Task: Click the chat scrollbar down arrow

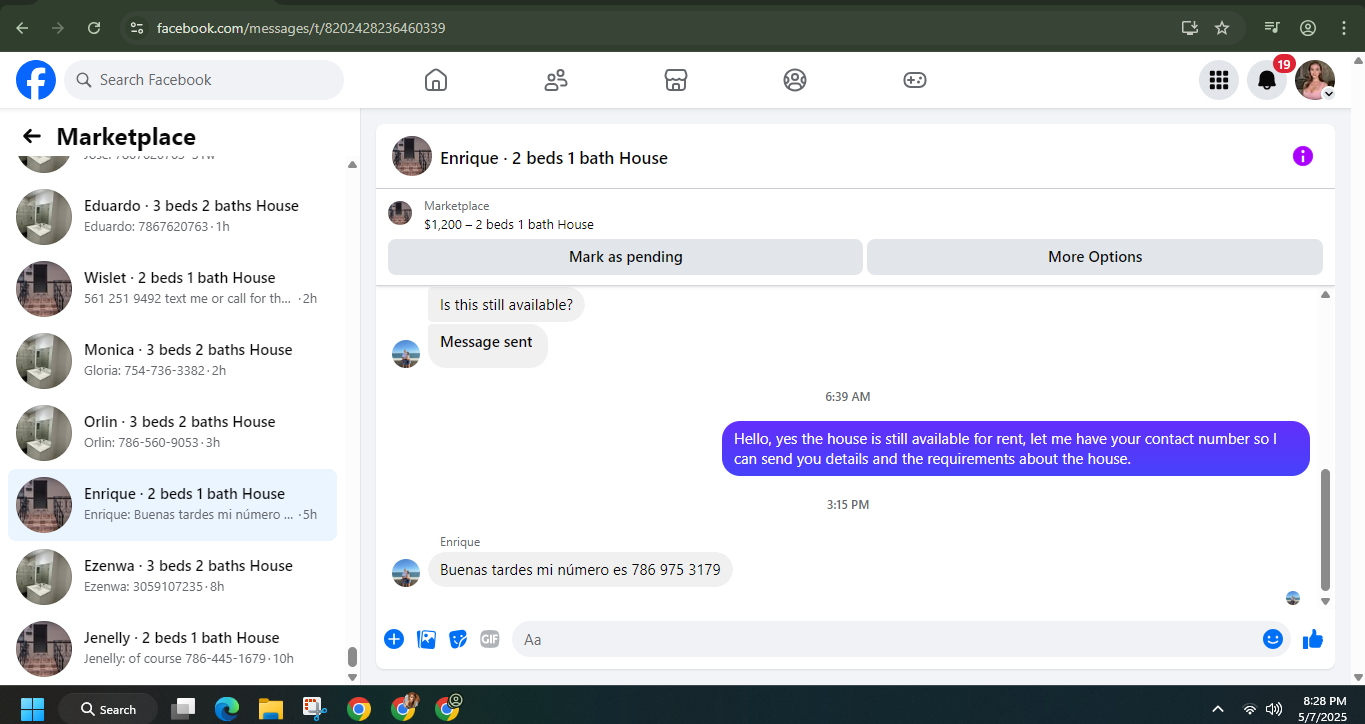Action: coord(1326,601)
